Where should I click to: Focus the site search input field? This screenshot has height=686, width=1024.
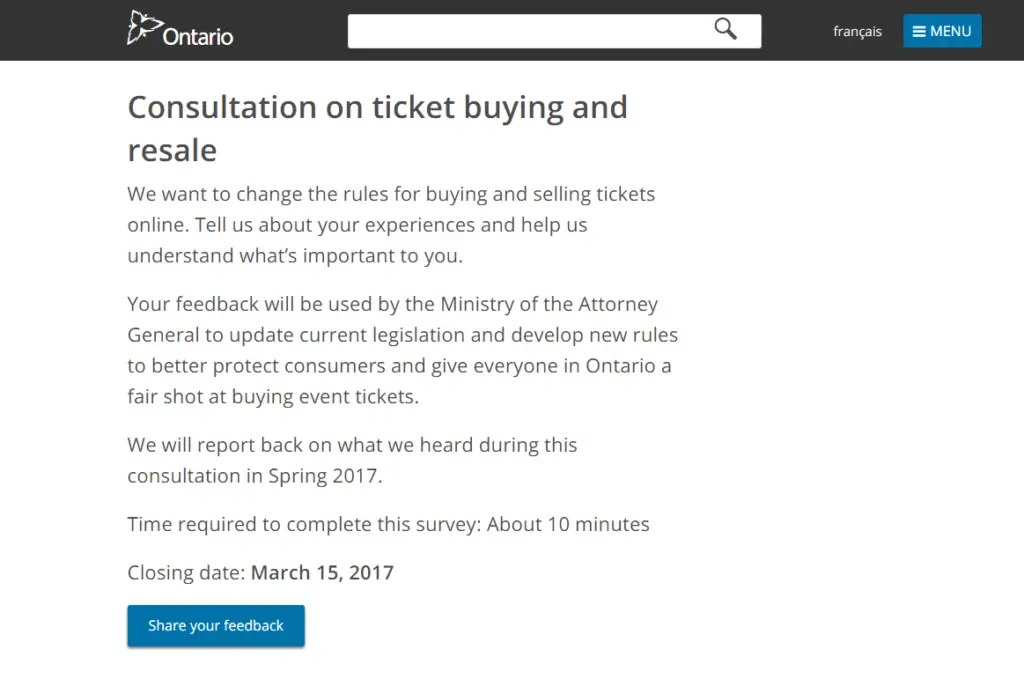click(554, 31)
